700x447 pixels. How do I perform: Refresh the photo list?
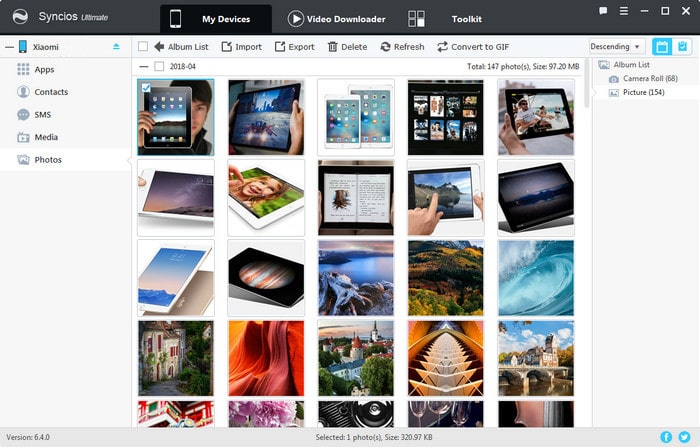[402, 46]
